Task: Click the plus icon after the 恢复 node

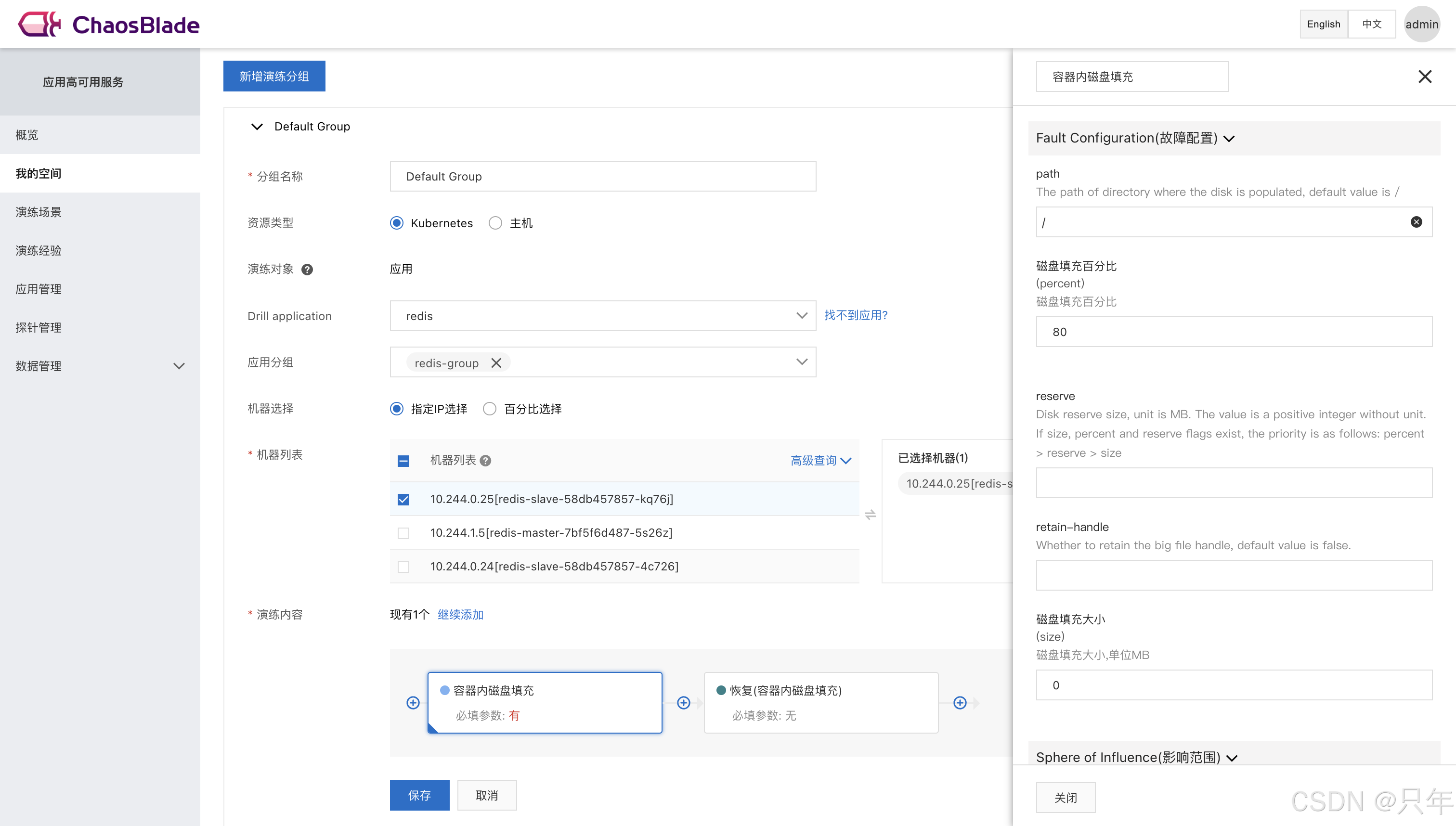Action: pyautogui.click(x=960, y=703)
